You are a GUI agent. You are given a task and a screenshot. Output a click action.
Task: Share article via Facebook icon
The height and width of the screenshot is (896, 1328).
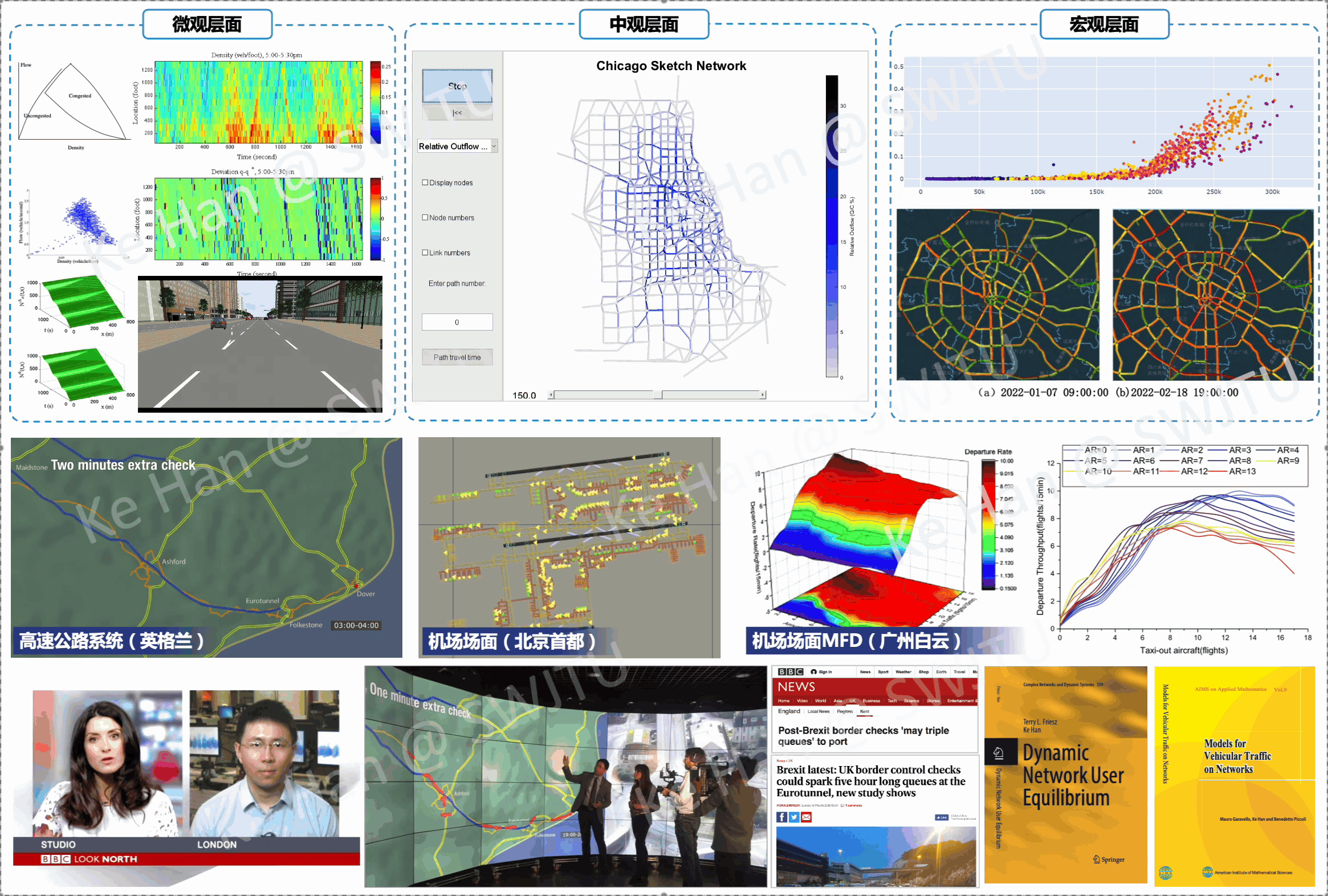pos(782,817)
